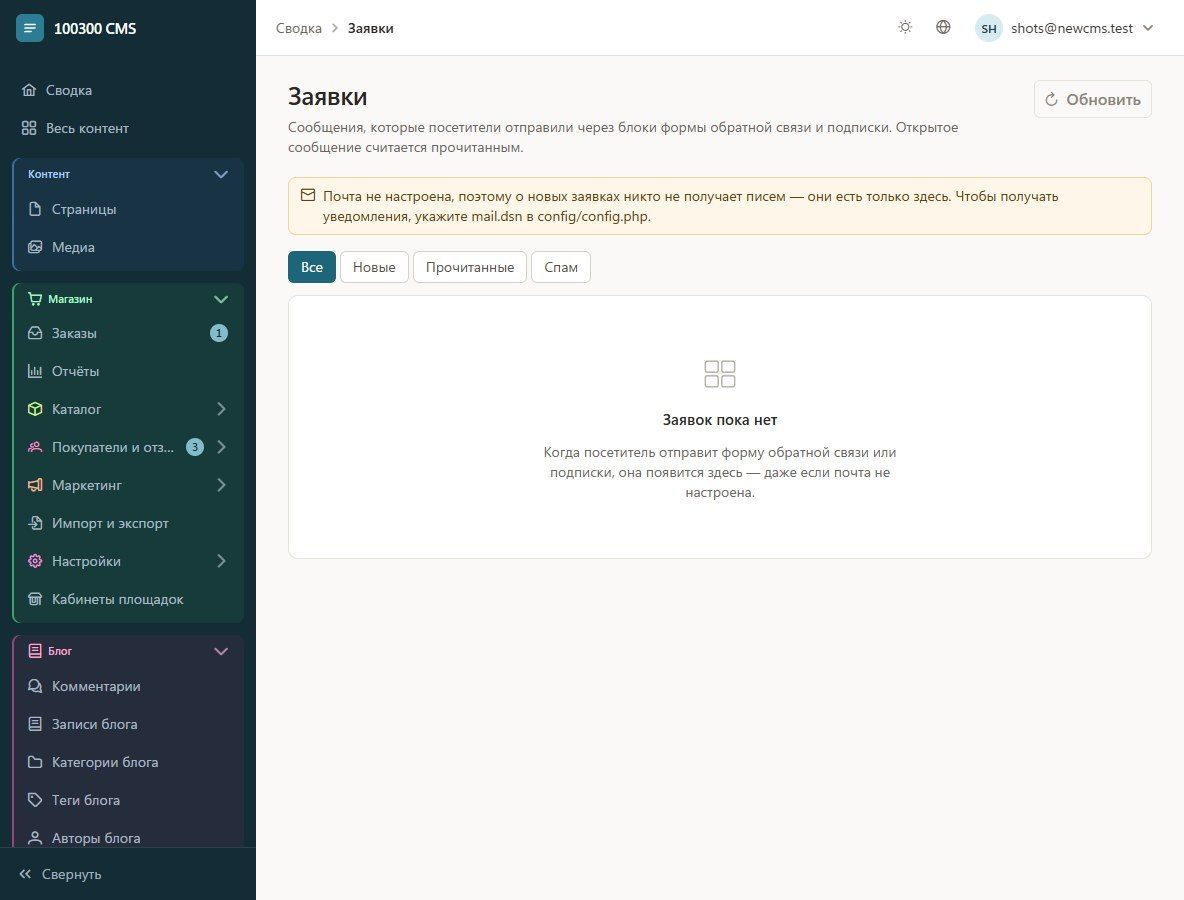Open Страницы in the sidebar

128,209
